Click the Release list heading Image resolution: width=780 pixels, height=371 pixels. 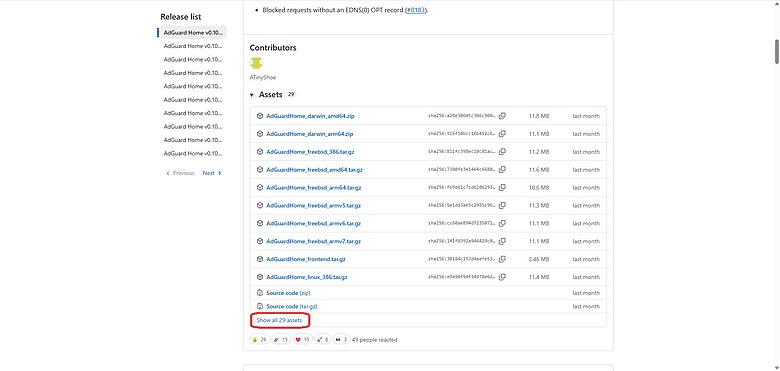pyautogui.click(x=181, y=17)
